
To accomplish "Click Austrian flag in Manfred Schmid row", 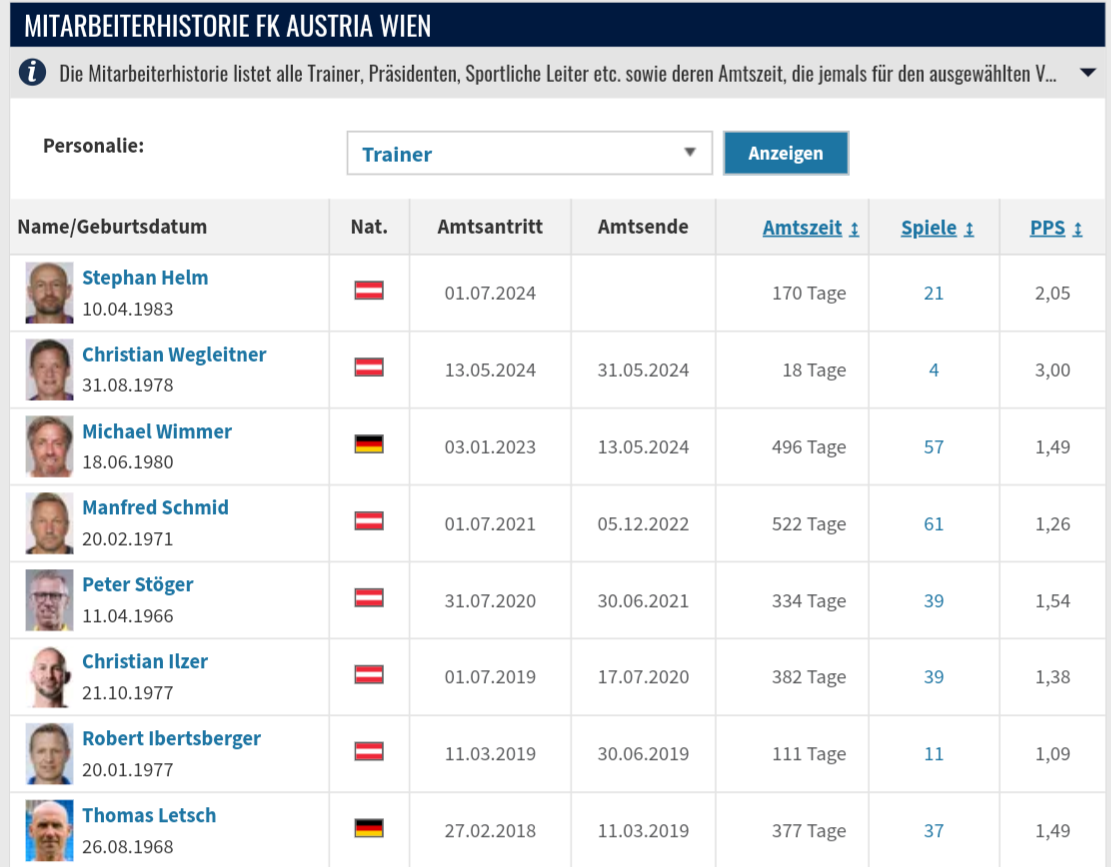I will 369,521.
